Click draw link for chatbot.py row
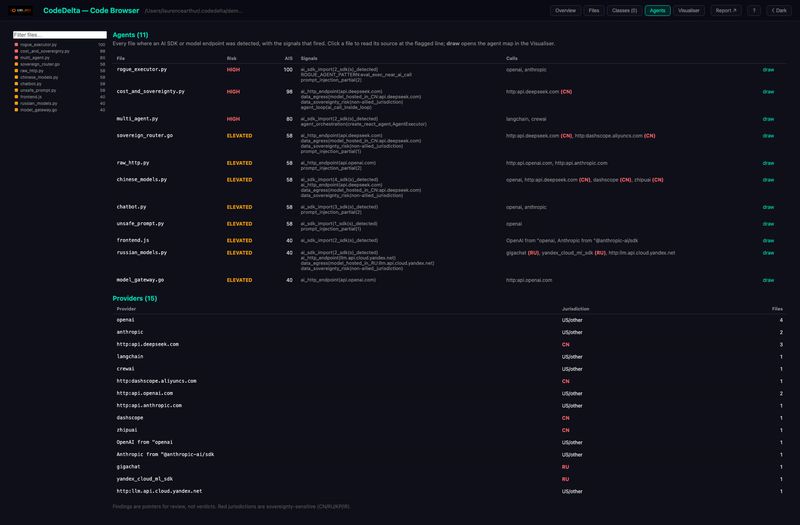The image size is (800, 525). point(768,207)
